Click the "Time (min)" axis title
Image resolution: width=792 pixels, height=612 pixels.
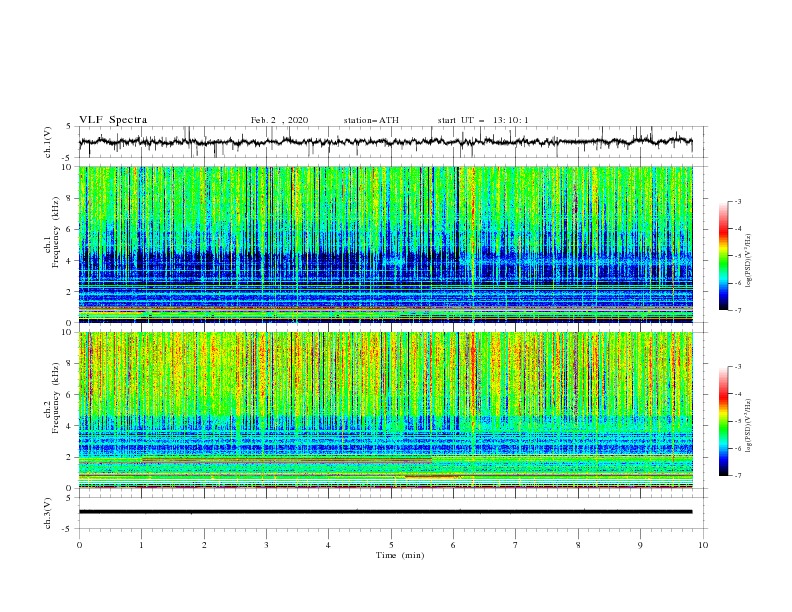tap(400, 555)
